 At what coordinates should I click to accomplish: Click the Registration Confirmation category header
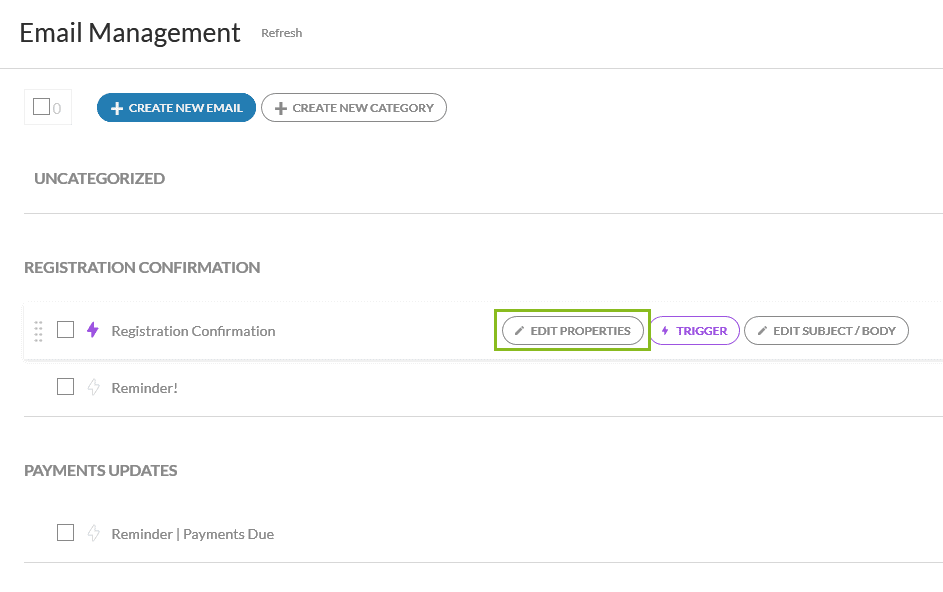click(x=142, y=267)
